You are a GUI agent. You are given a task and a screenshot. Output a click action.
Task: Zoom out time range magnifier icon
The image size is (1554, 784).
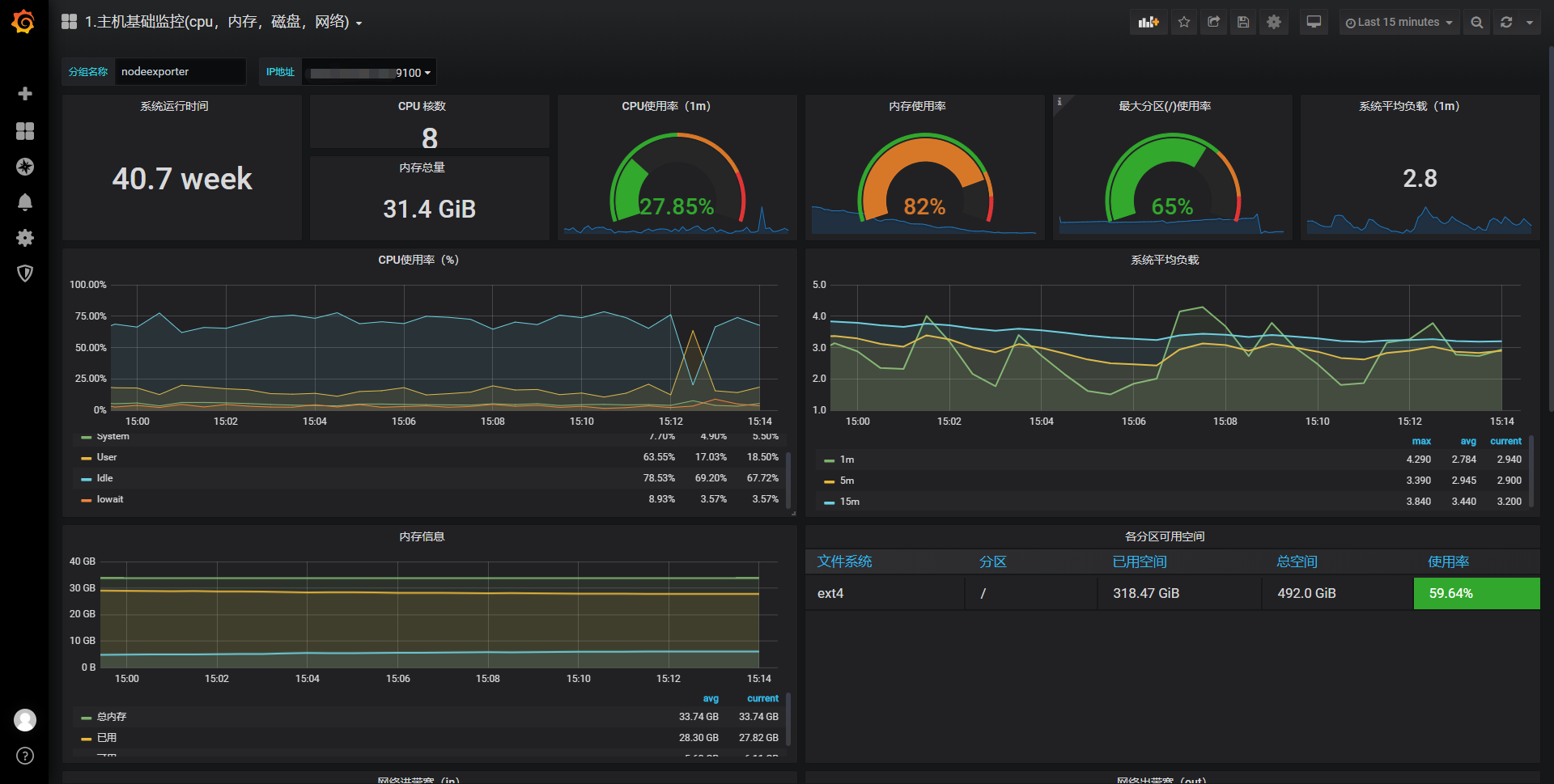[x=1477, y=23]
